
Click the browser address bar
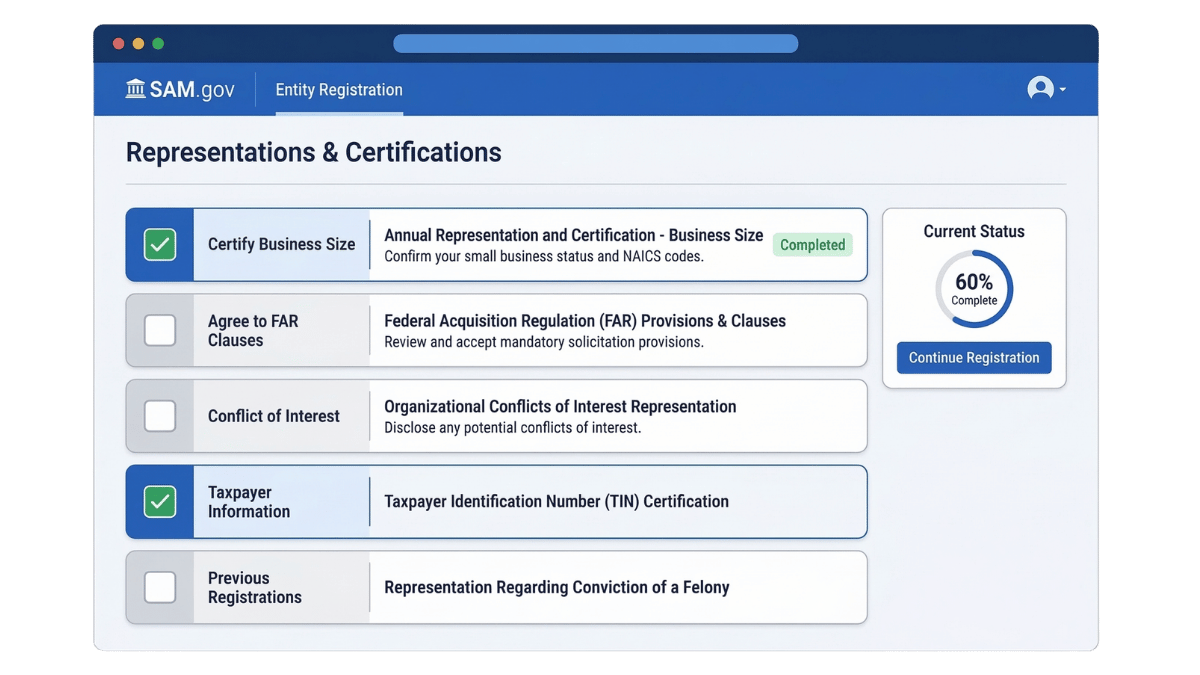point(596,43)
